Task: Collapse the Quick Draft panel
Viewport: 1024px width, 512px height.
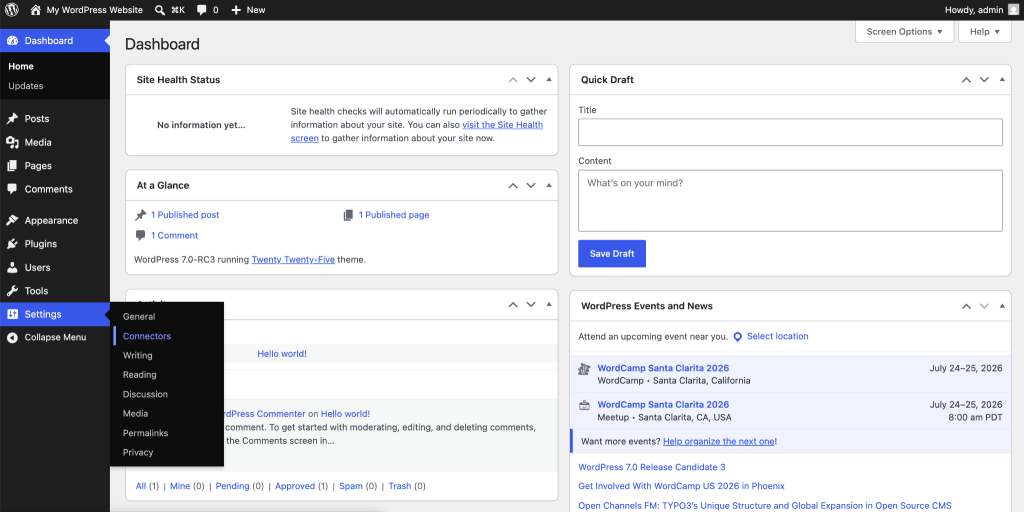Action: coord(1002,80)
